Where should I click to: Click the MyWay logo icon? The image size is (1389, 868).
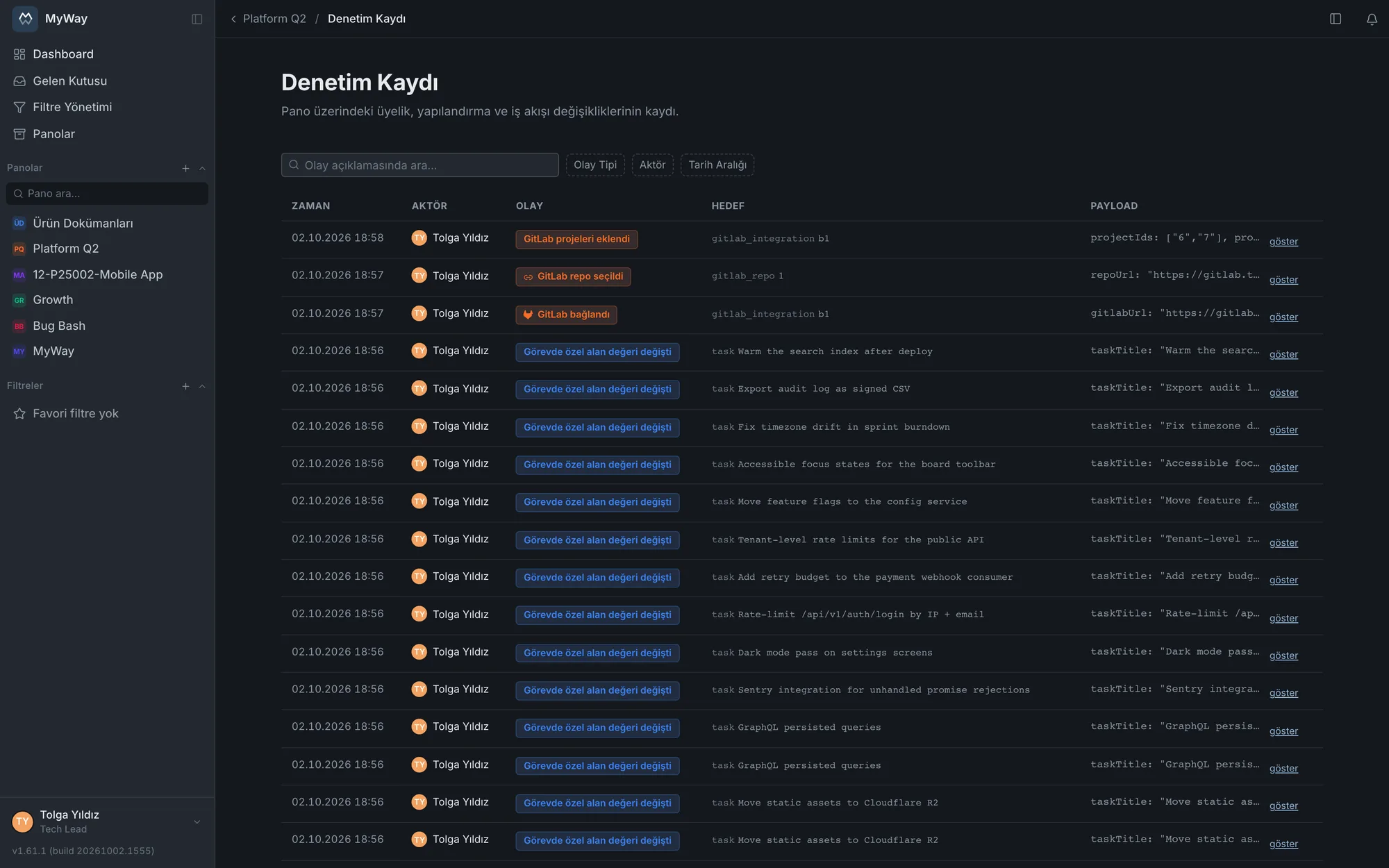click(x=25, y=19)
